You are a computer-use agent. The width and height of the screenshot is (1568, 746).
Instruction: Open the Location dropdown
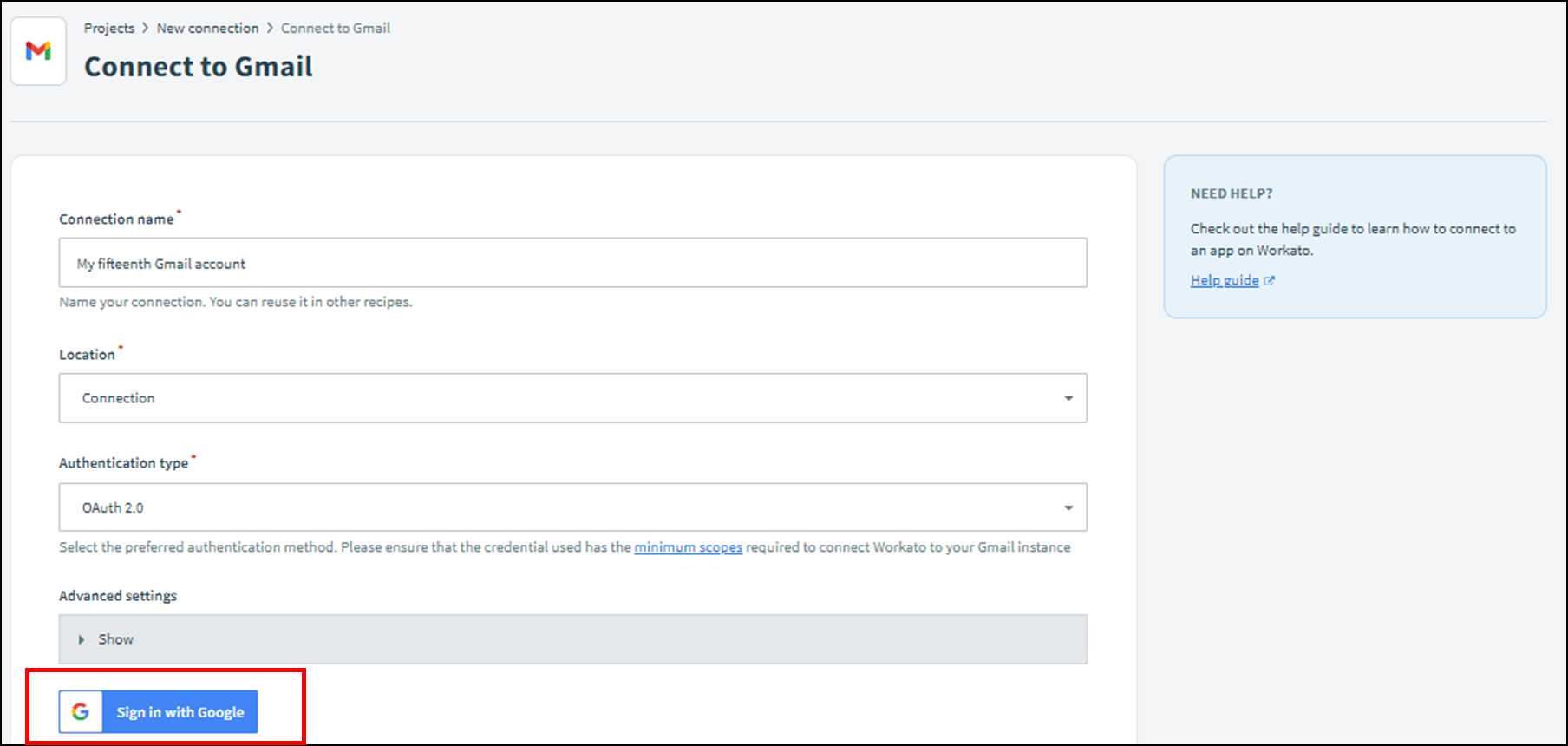point(572,398)
